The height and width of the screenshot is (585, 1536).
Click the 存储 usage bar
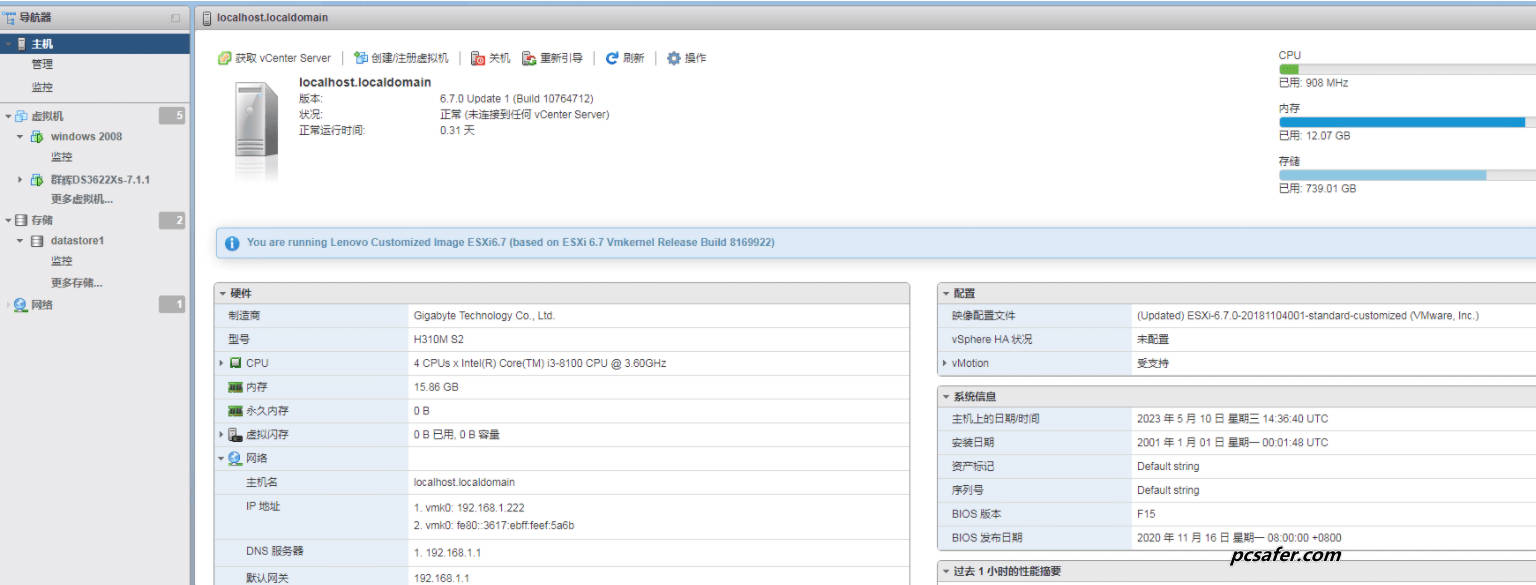point(1407,175)
